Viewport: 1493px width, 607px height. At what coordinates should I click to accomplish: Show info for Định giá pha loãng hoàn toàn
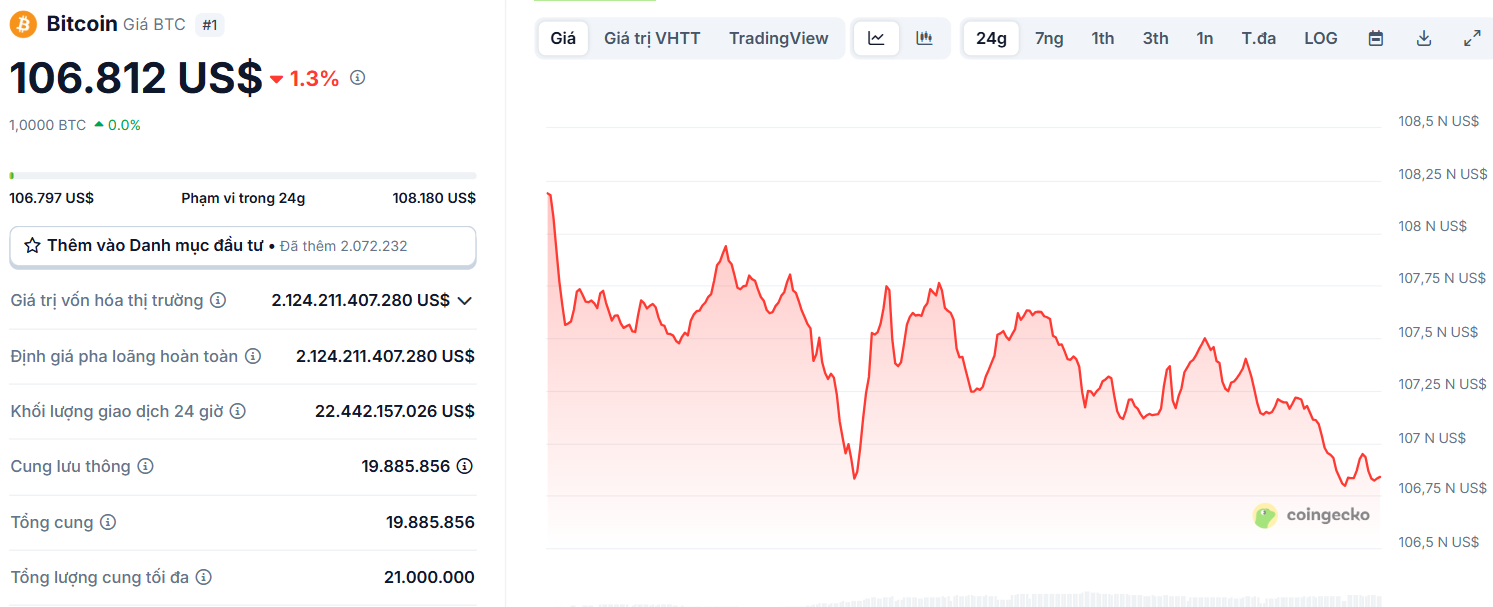(253, 356)
